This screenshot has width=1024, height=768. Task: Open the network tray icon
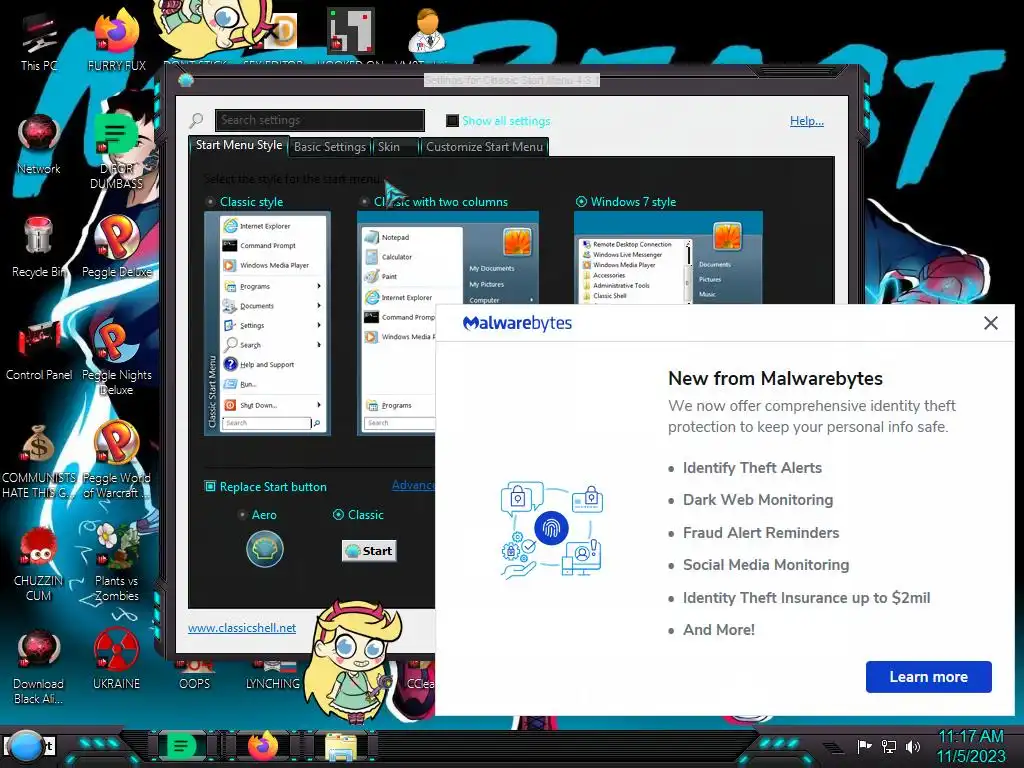coord(889,746)
